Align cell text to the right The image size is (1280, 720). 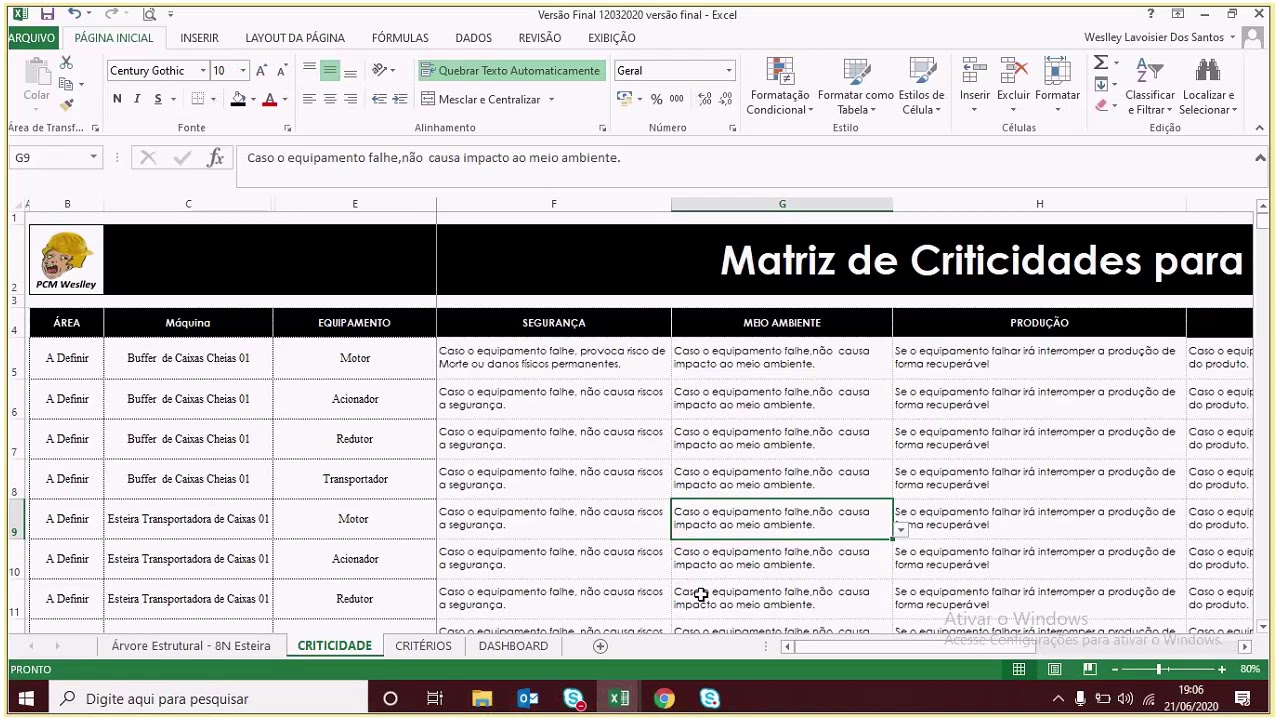[350, 99]
